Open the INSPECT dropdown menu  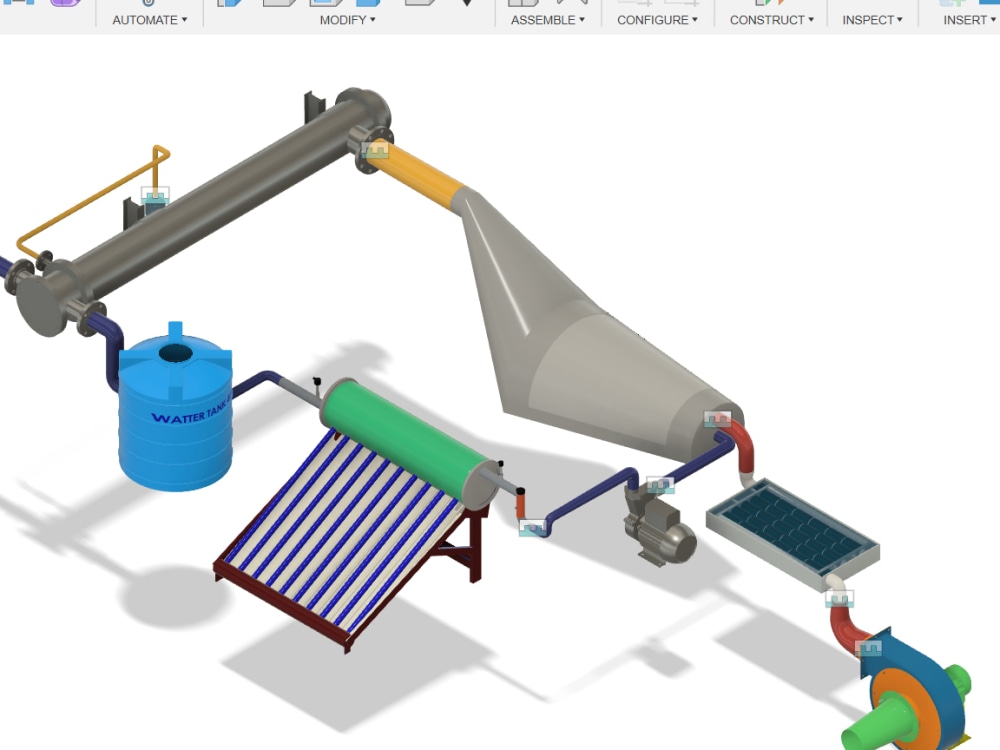point(872,20)
